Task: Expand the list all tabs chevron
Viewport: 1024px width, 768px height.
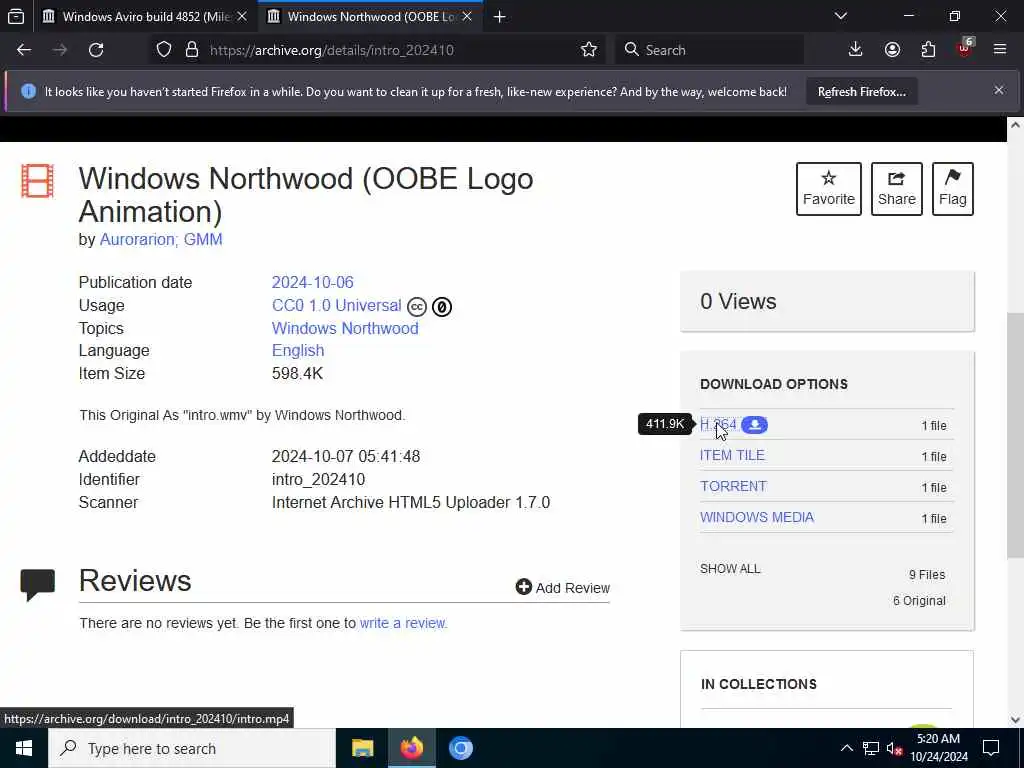Action: [841, 16]
